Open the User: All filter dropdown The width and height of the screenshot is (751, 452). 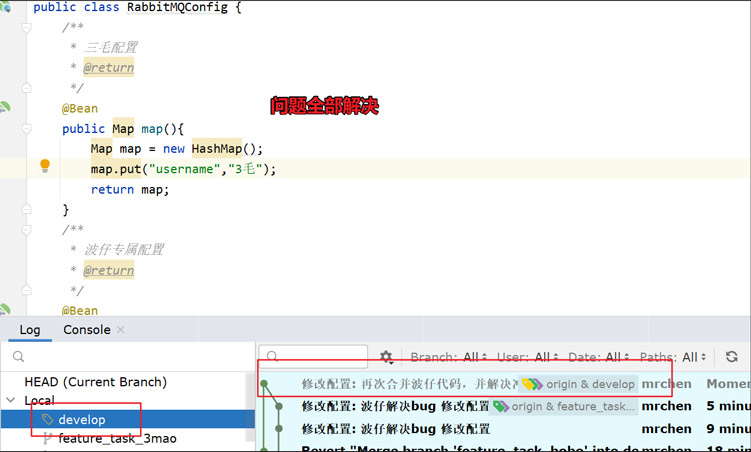pos(528,357)
